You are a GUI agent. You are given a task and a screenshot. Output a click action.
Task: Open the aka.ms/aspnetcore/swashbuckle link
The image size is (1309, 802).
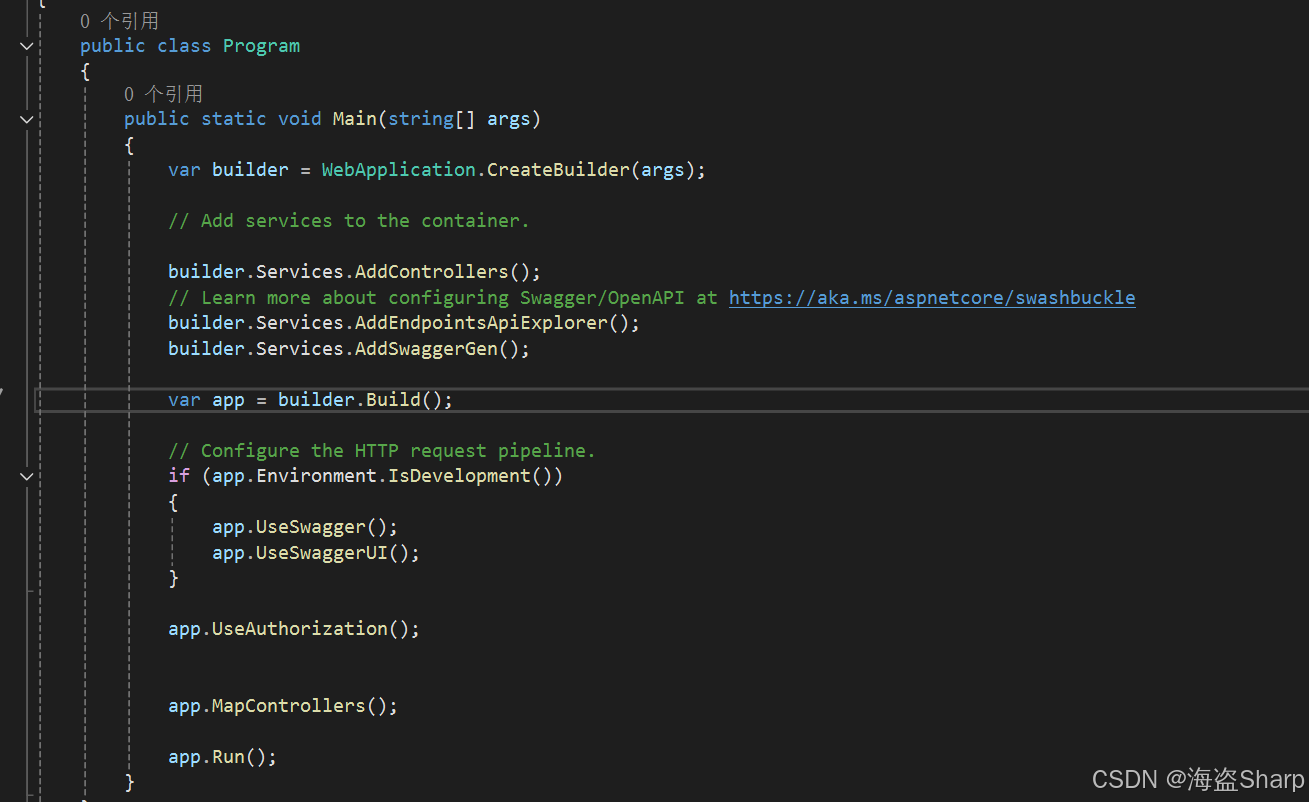932,297
